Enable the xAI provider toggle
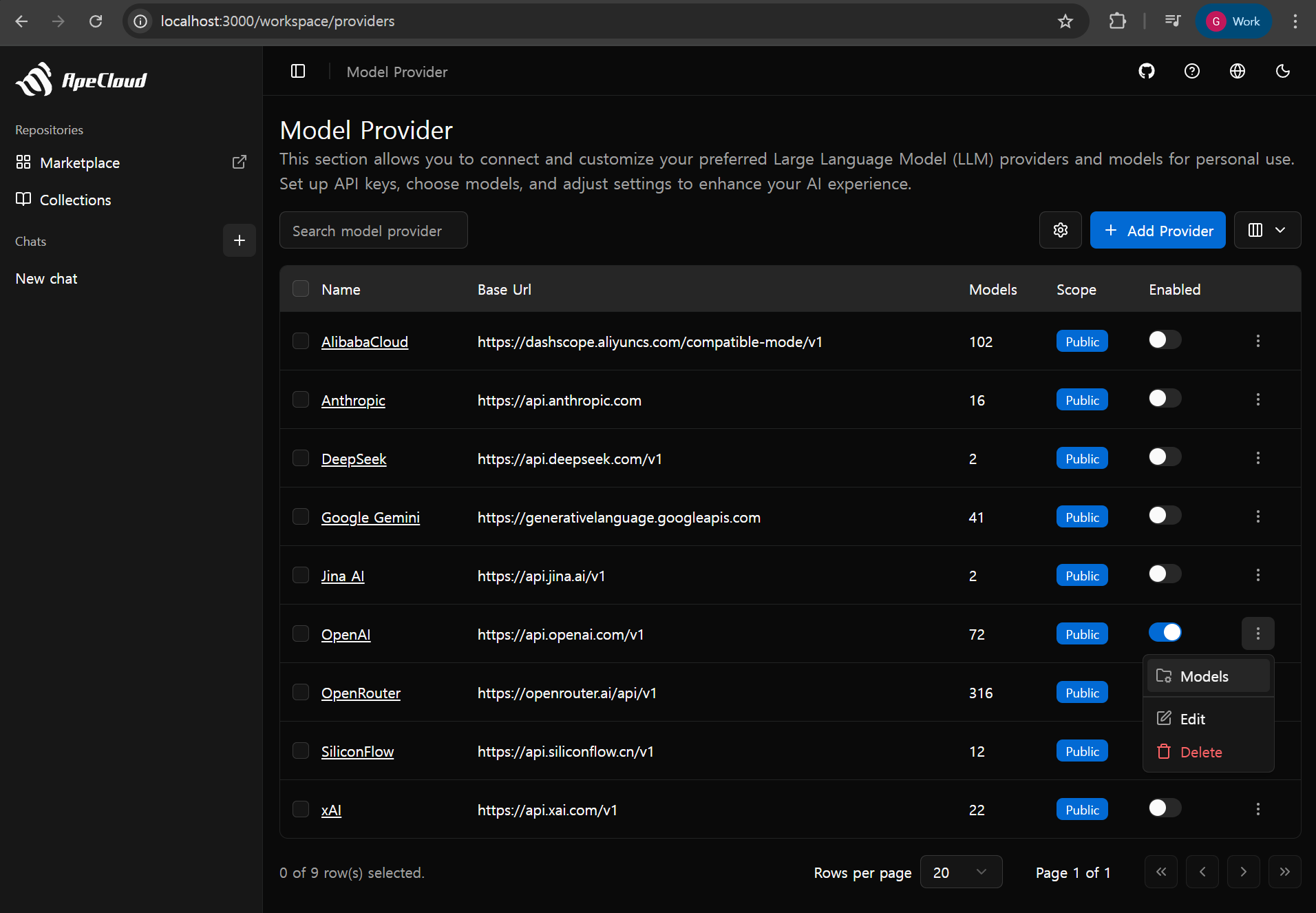The image size is (1316, 913). (1165, 808)
